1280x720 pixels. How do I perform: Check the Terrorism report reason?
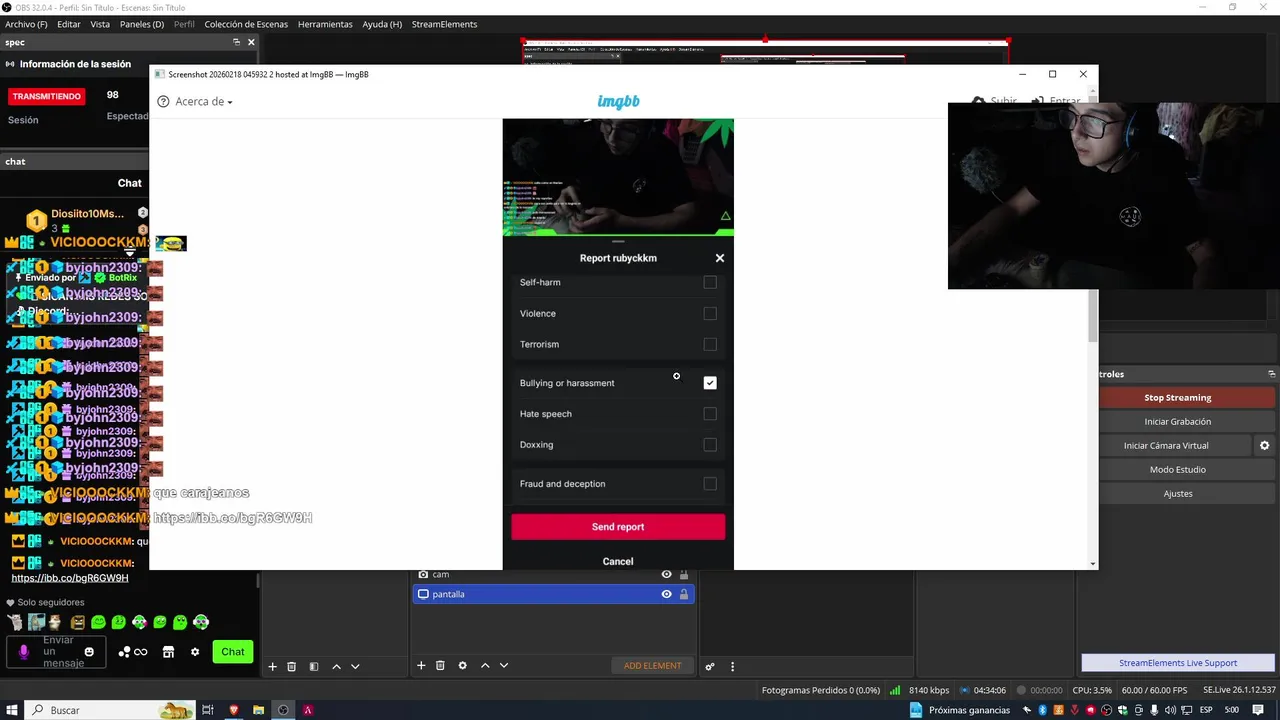click(710, 345)
